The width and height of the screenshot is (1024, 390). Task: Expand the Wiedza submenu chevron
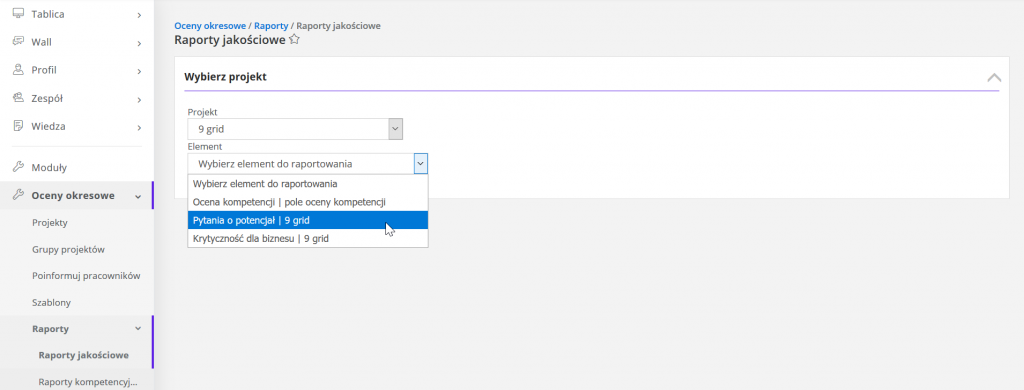point(139,127)
